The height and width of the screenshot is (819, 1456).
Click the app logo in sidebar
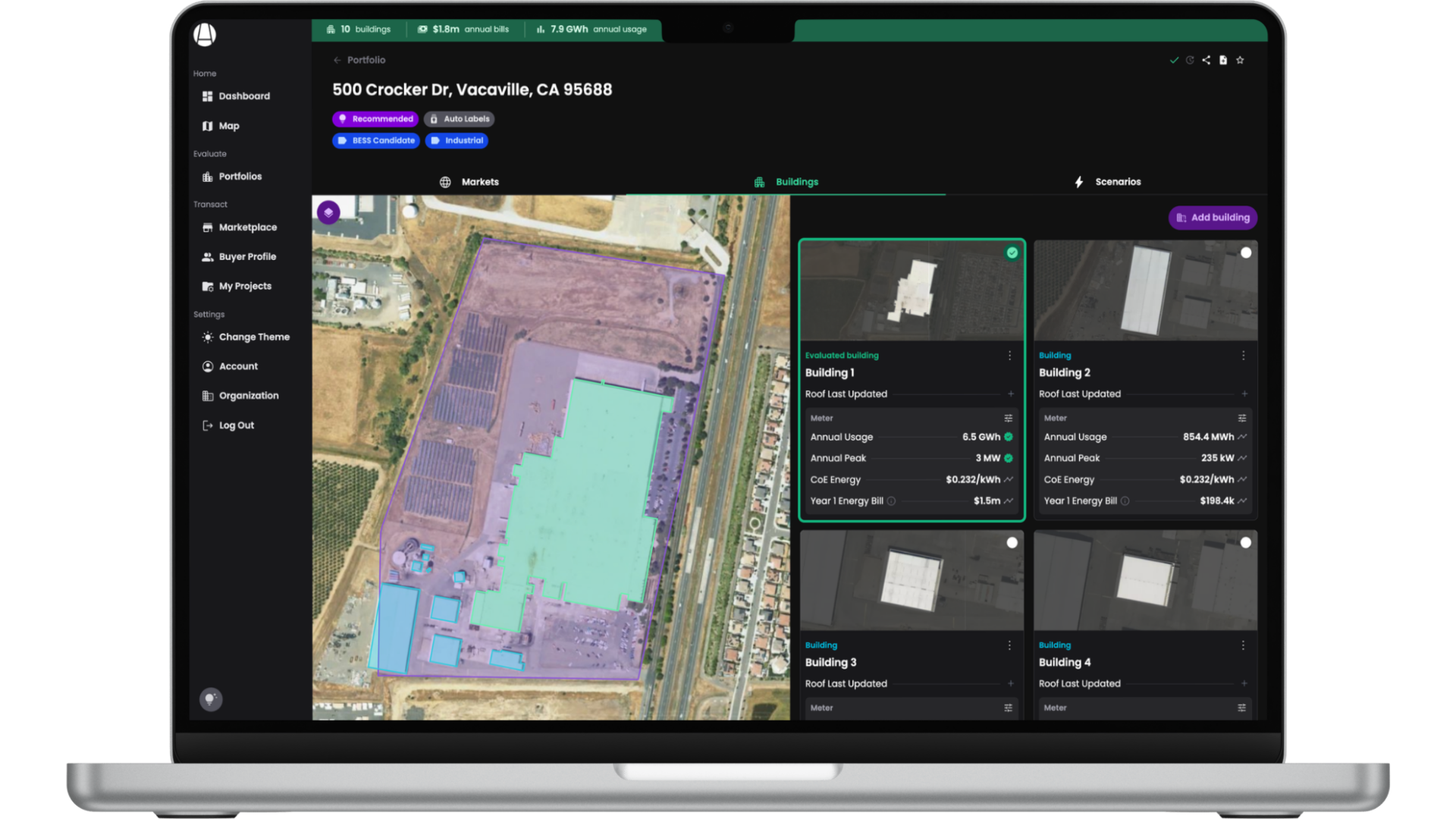coord(205,35)
